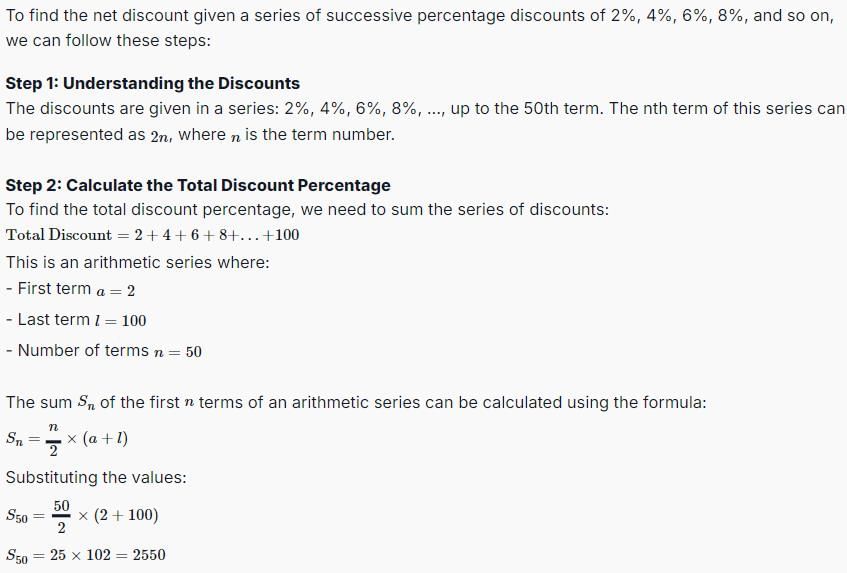
Task: Click the phrase 'we can follow these steps:'
Action: click(x=108, y=41)
